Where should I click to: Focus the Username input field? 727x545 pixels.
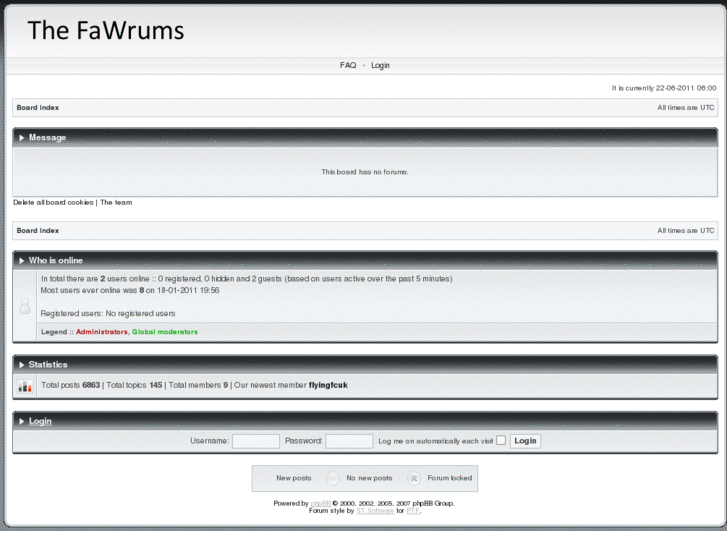(256, 441)
